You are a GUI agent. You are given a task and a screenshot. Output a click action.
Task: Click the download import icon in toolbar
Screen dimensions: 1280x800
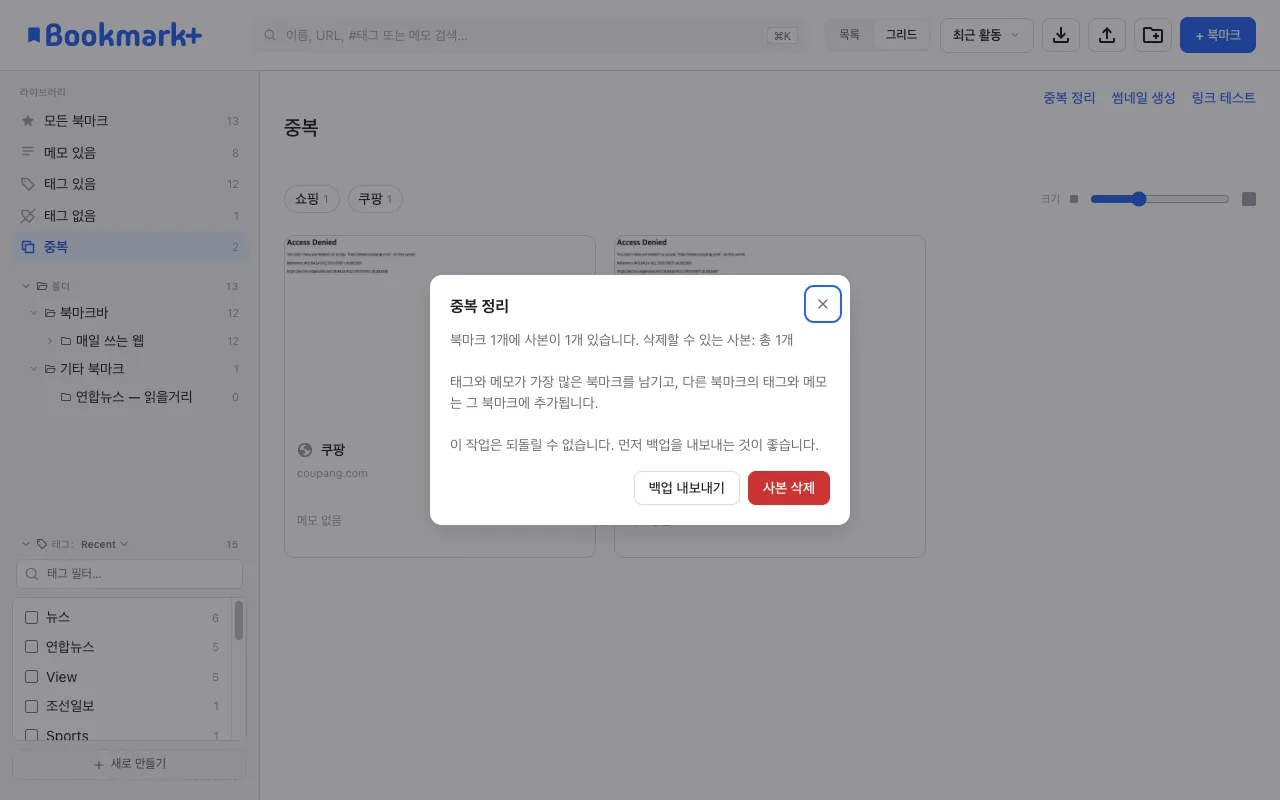point(1061,35)
